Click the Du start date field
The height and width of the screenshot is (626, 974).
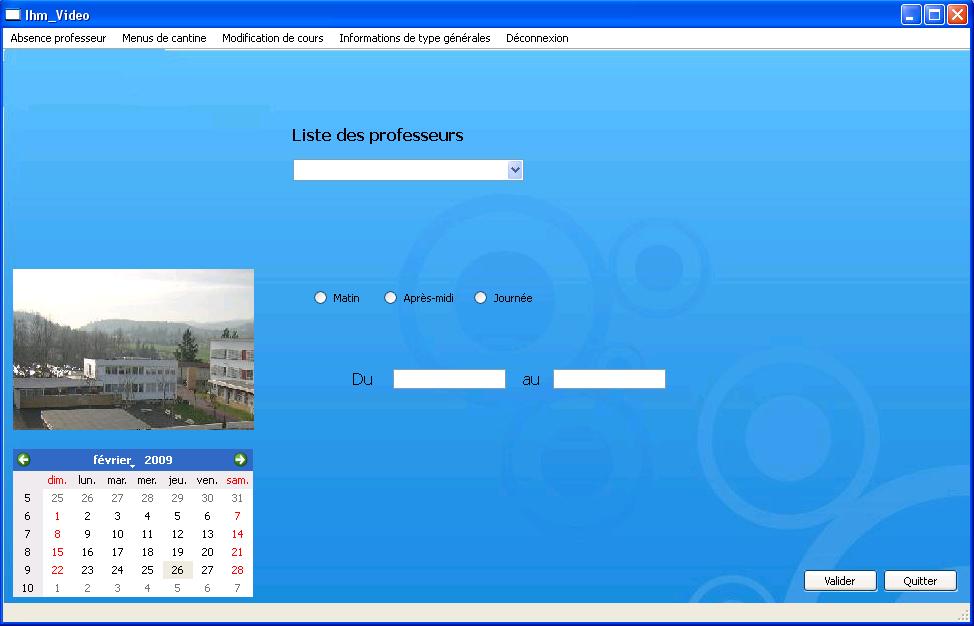449,379
